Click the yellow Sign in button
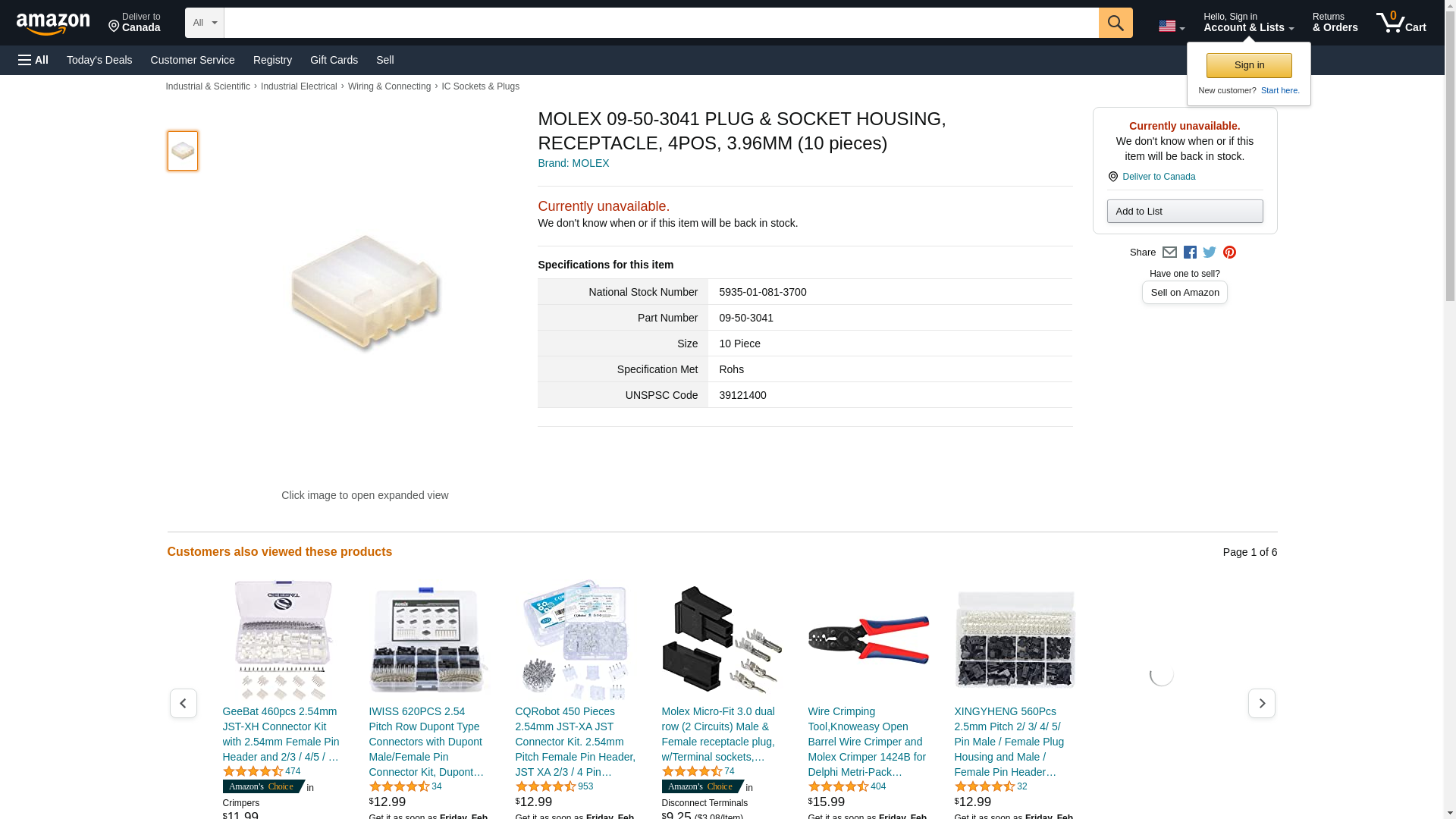 point(1248,65)
